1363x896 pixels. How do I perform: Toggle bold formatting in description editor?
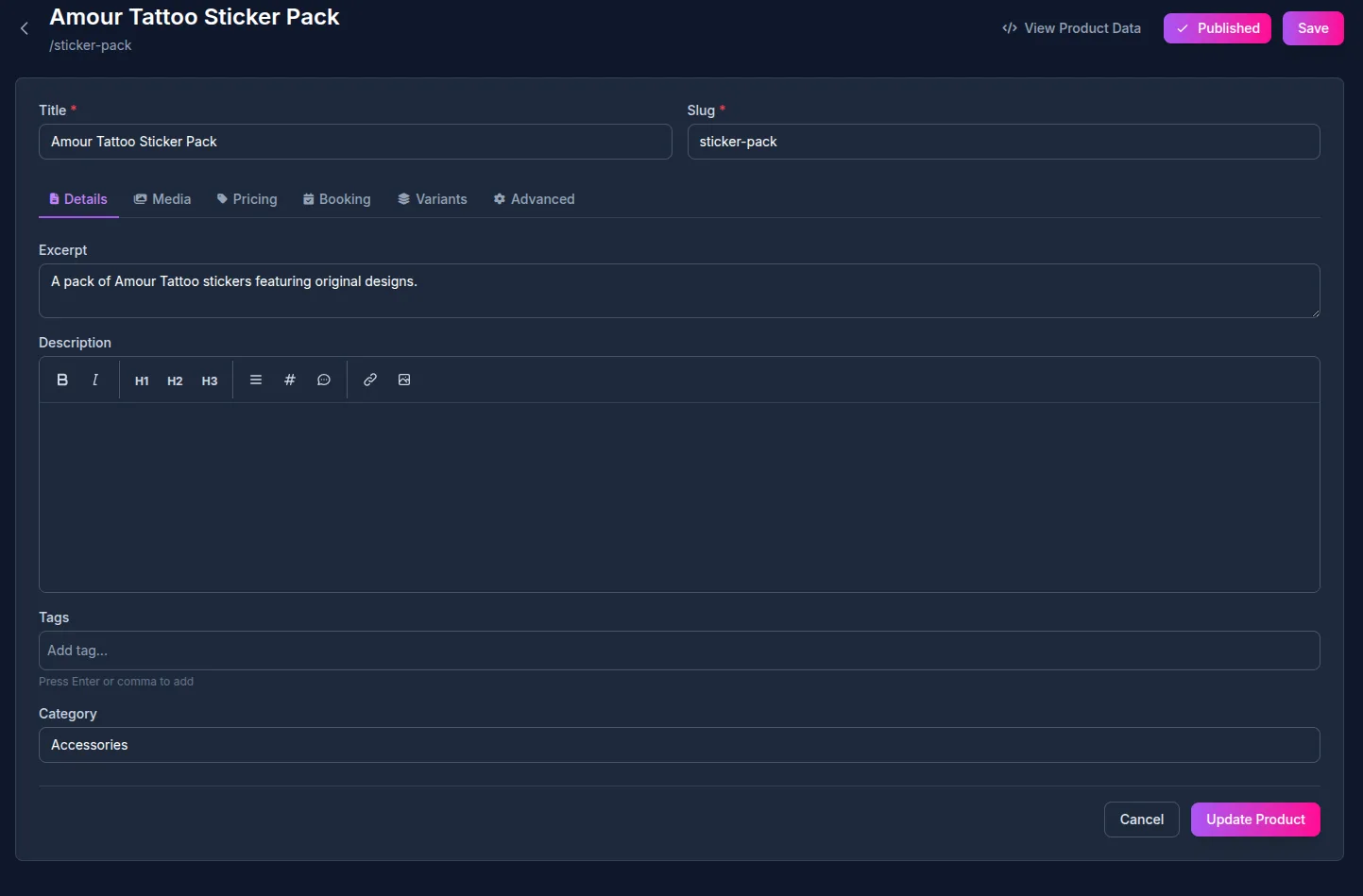click(62, 380)
